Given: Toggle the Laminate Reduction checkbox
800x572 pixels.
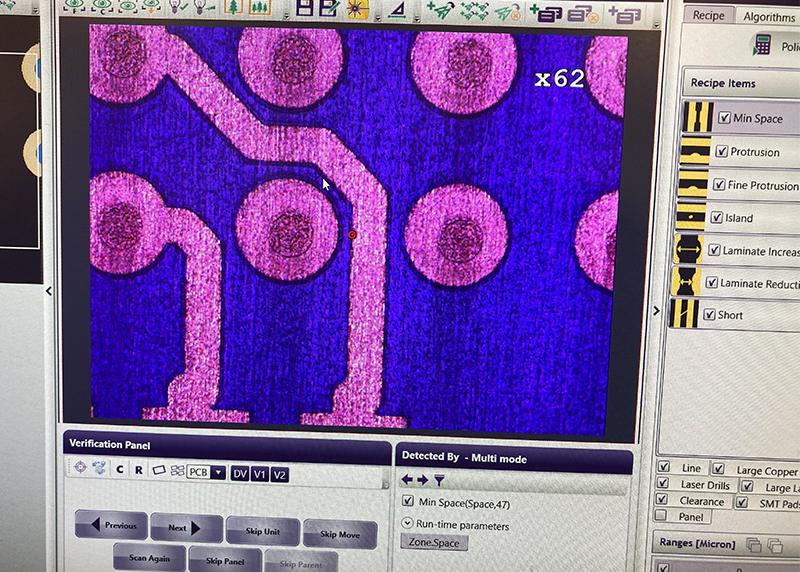Looking at the screenshot, I should 711,282.
